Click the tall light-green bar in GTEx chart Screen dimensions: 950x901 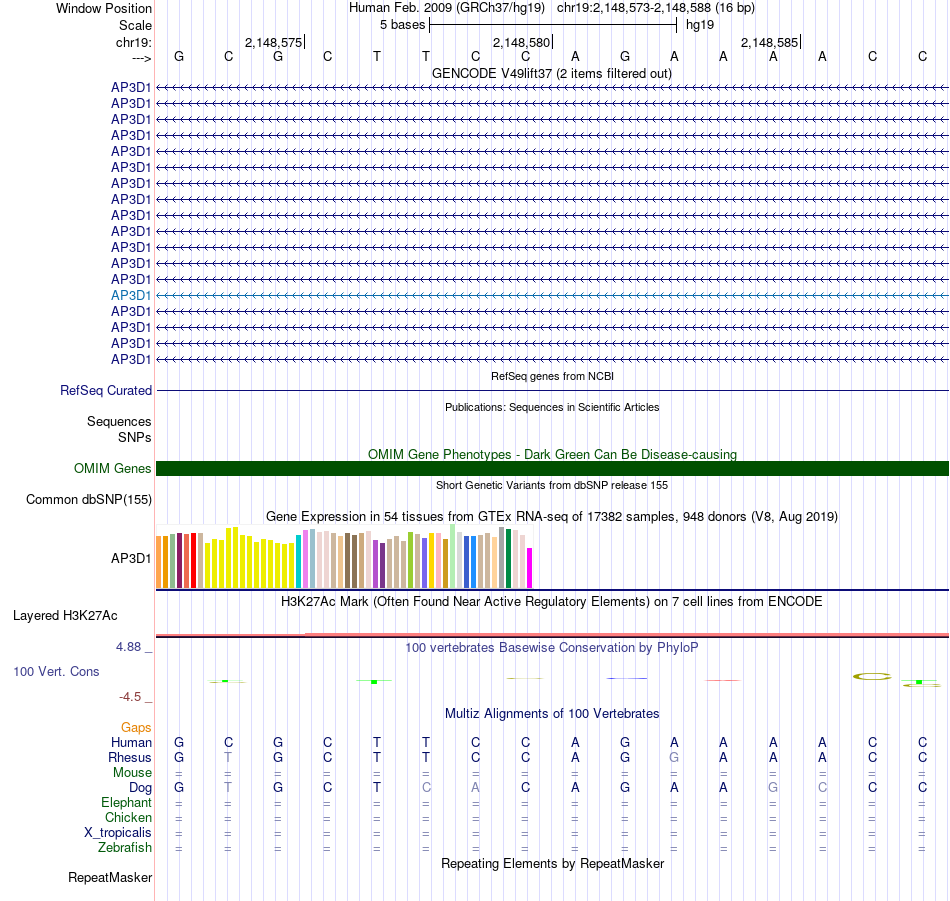pyautogui.click(x=453, y=556)
